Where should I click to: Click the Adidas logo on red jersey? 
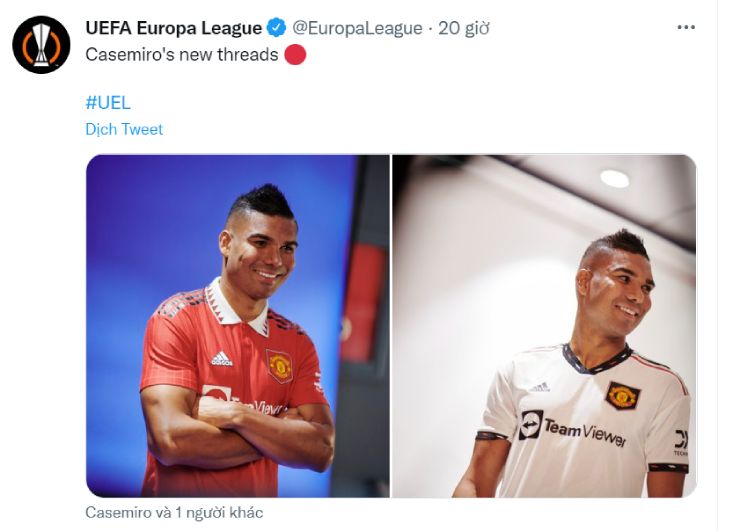tap(222, 359)
